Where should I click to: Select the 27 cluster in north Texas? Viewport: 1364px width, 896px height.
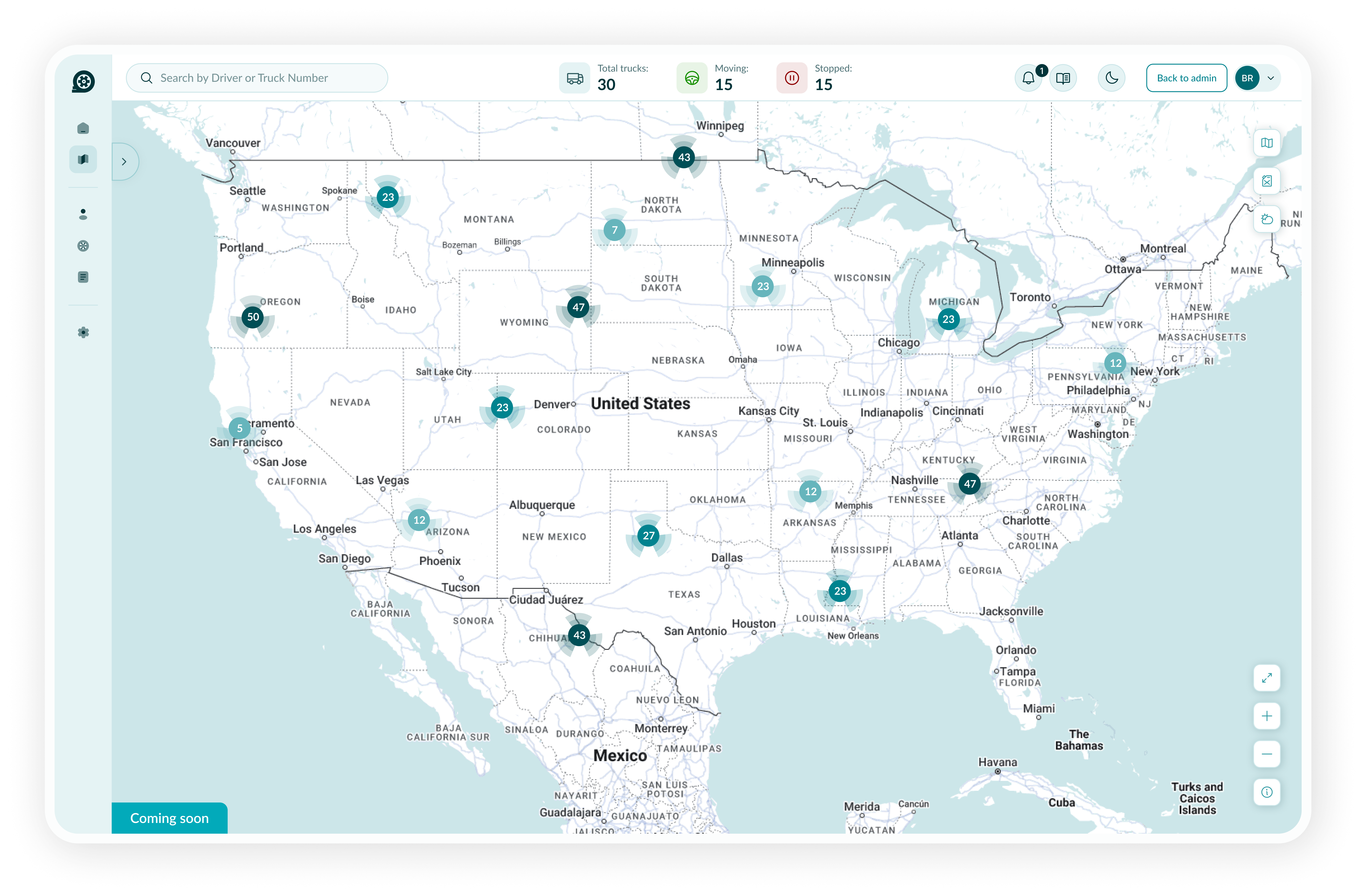coord(648,536)
